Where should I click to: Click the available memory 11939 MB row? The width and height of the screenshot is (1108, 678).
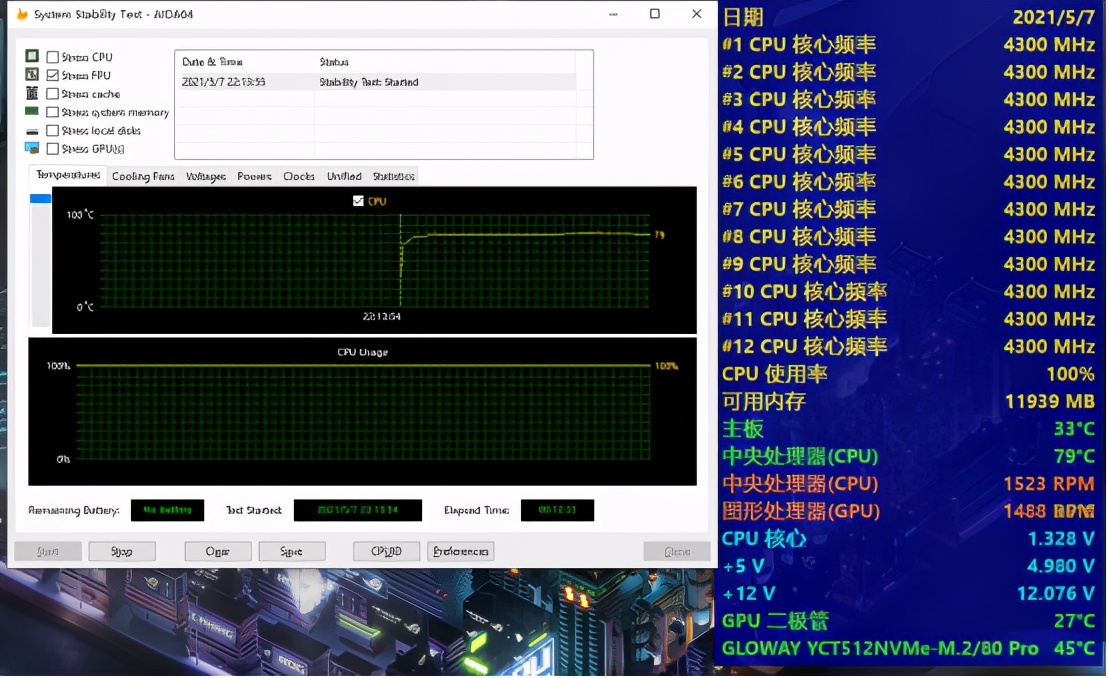click(x=909, y=401)
